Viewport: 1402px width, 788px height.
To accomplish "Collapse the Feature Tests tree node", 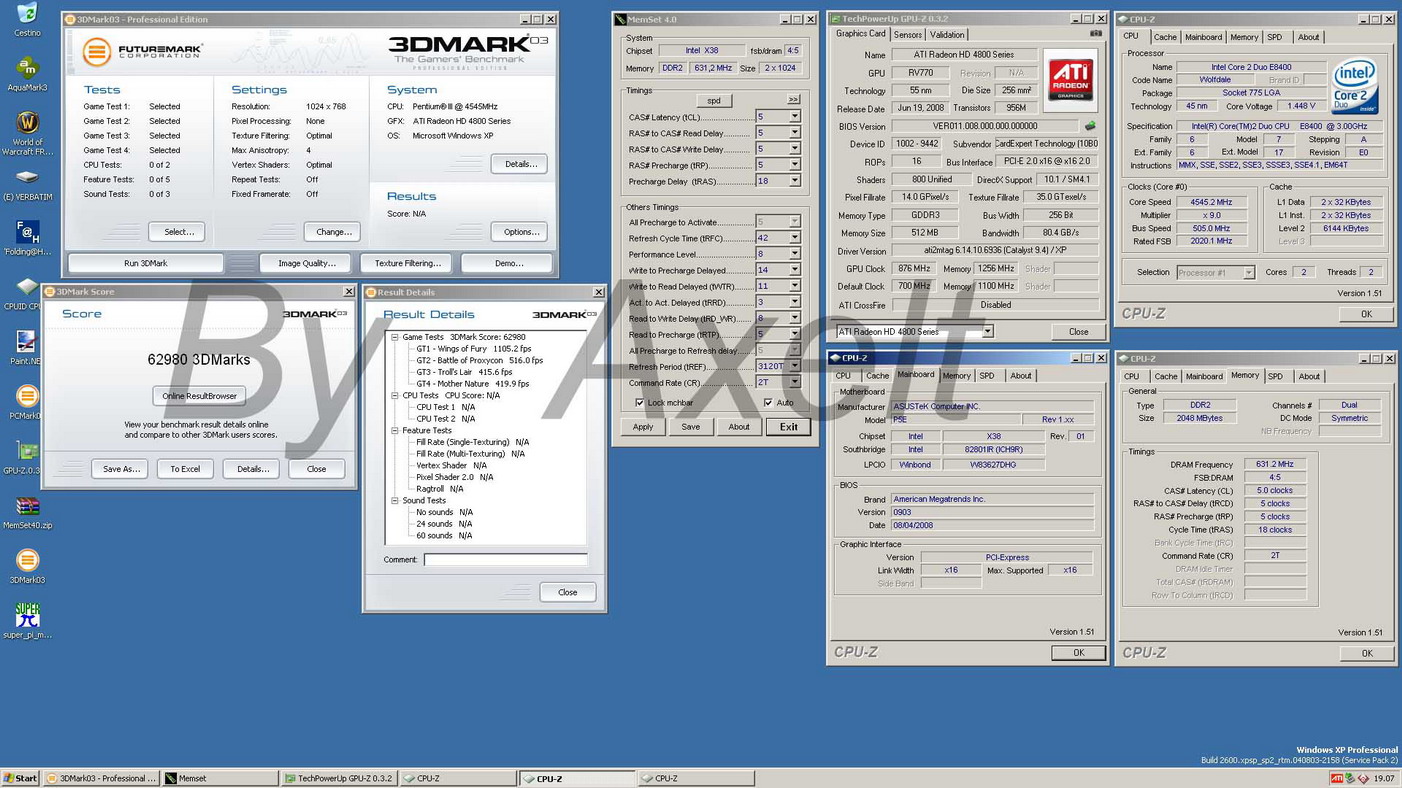I will pos(395,431).
